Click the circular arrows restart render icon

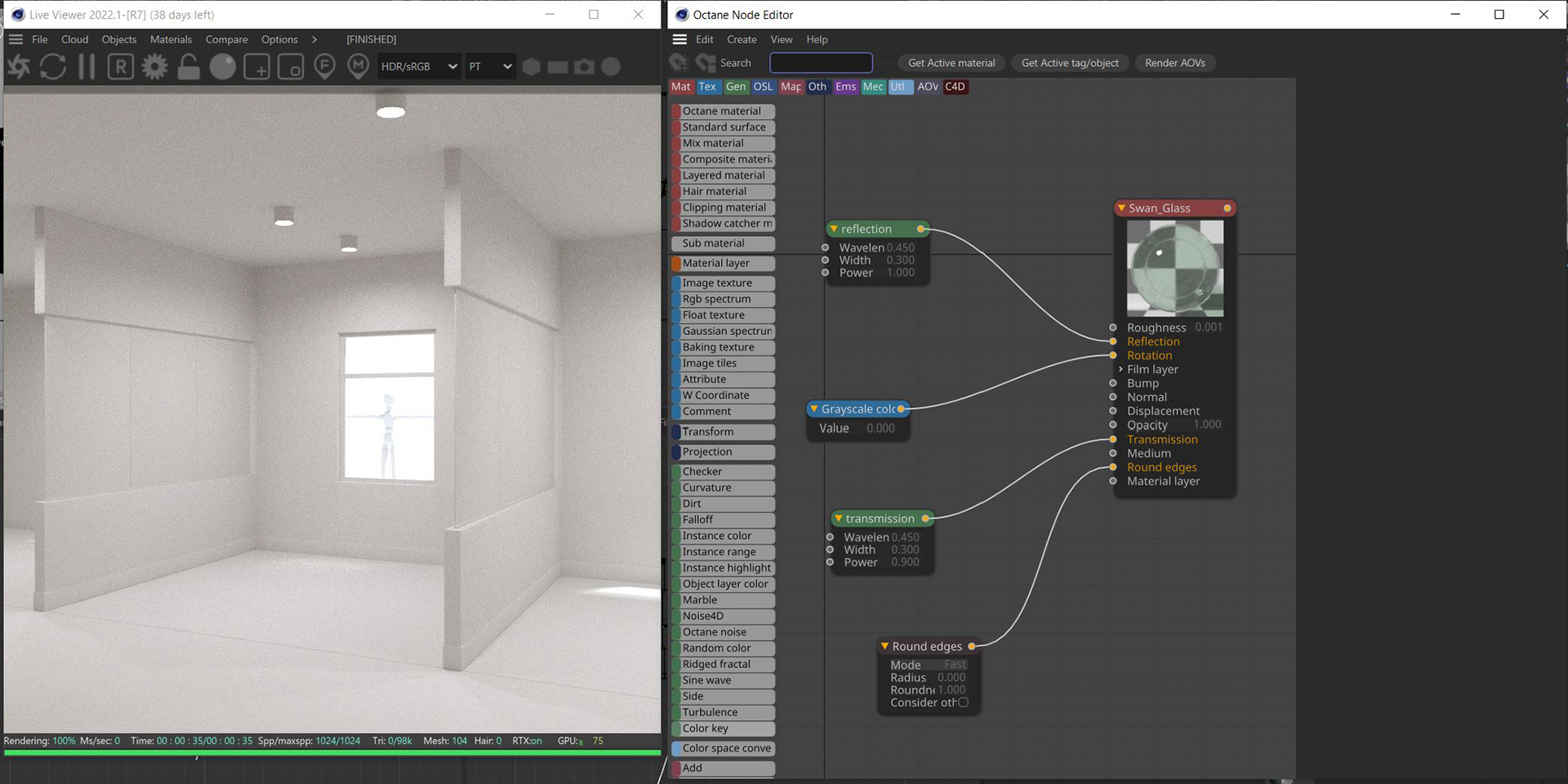pyautogui.click(x=53, y=67)
